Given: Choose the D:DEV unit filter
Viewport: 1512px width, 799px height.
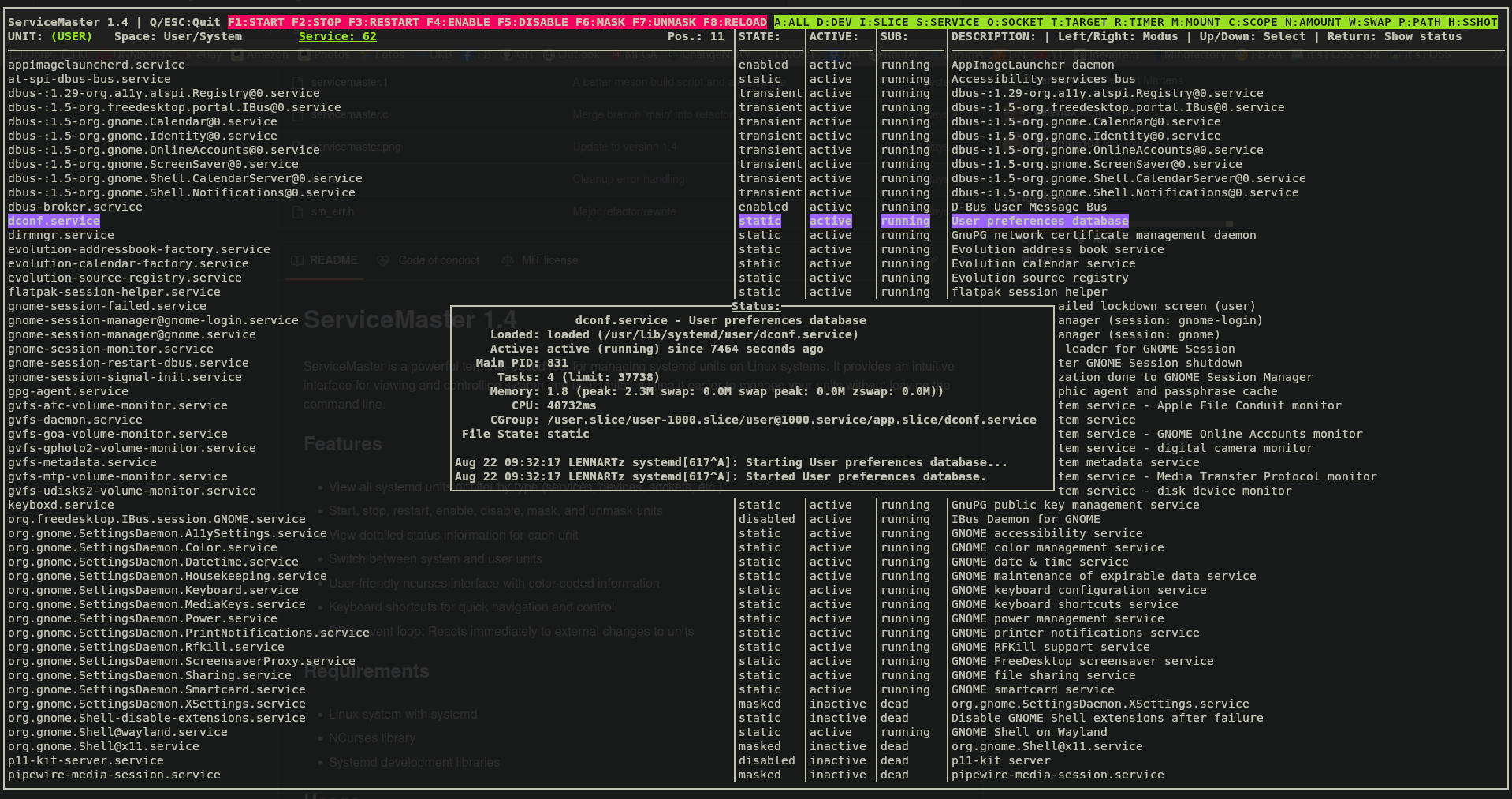Looking at the screenshot, I should (x=834, y=22).
